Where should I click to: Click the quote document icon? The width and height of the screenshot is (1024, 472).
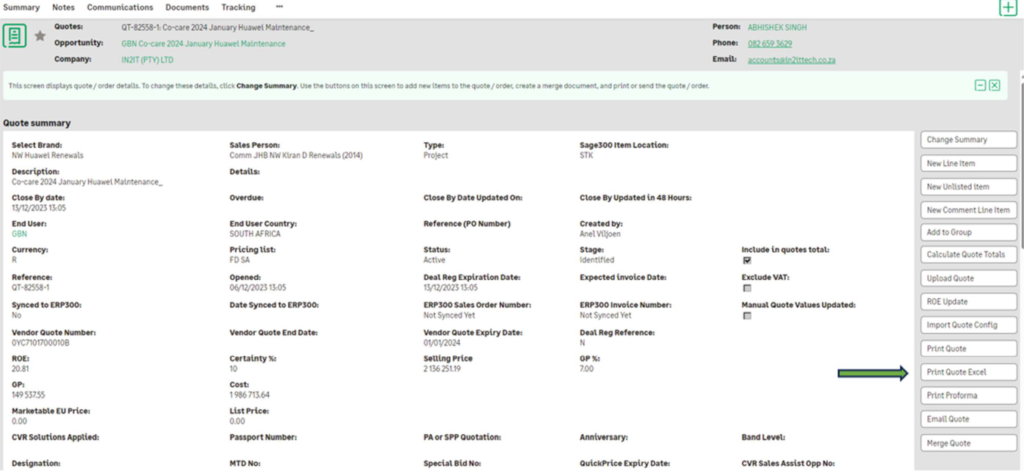(15, 36)
